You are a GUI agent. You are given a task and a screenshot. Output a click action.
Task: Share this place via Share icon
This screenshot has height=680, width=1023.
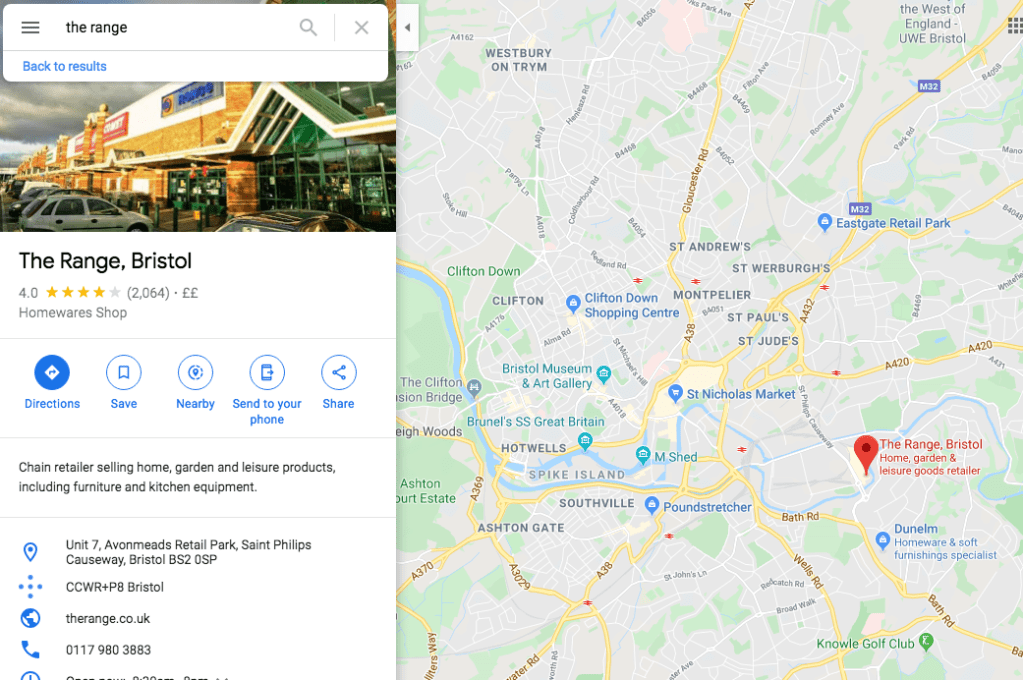coord(339,373)
